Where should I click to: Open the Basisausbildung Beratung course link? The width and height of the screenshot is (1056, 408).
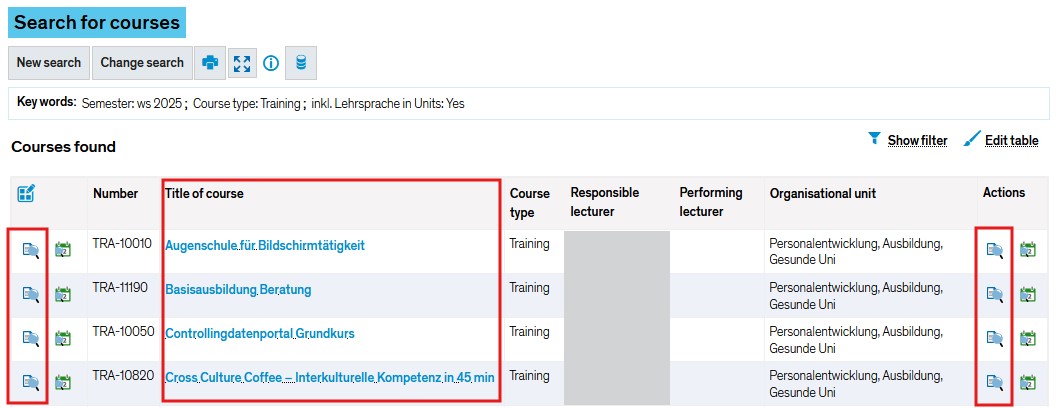238,290
